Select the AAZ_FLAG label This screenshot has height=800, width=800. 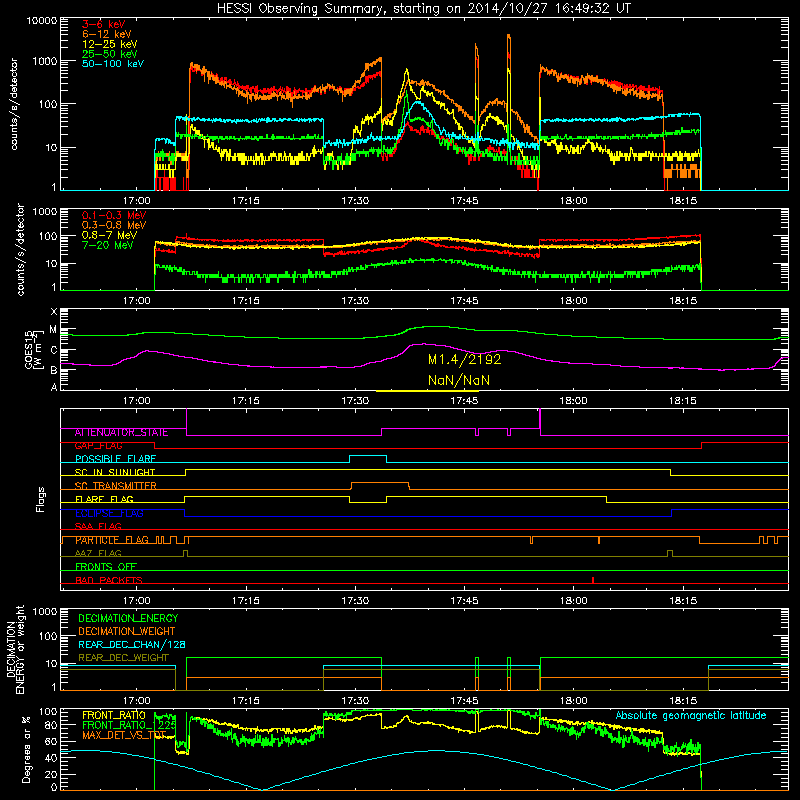pos(98,553)
